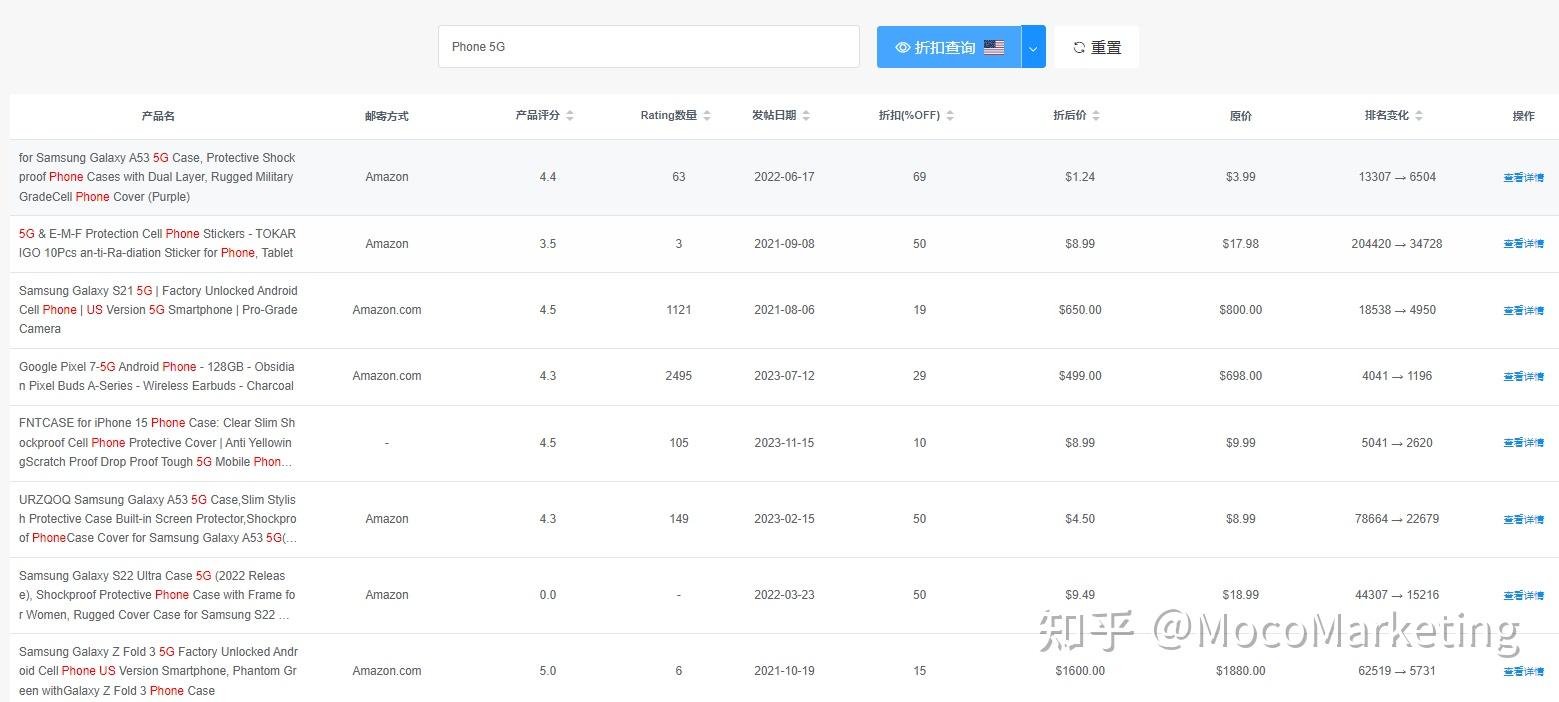Click product name 'Samsung Galaxy S21 5G | Factory Unlocked'
Image resolution: width=1559 pixels, height=702 pixels.
157,310
